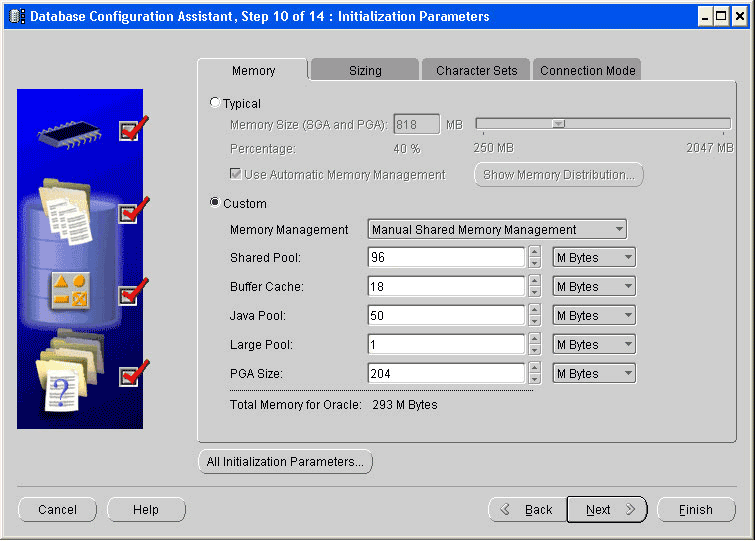The image size is (756, 541).
Task: Click the Buffer Cache input field
Action: tap(446, 287)
